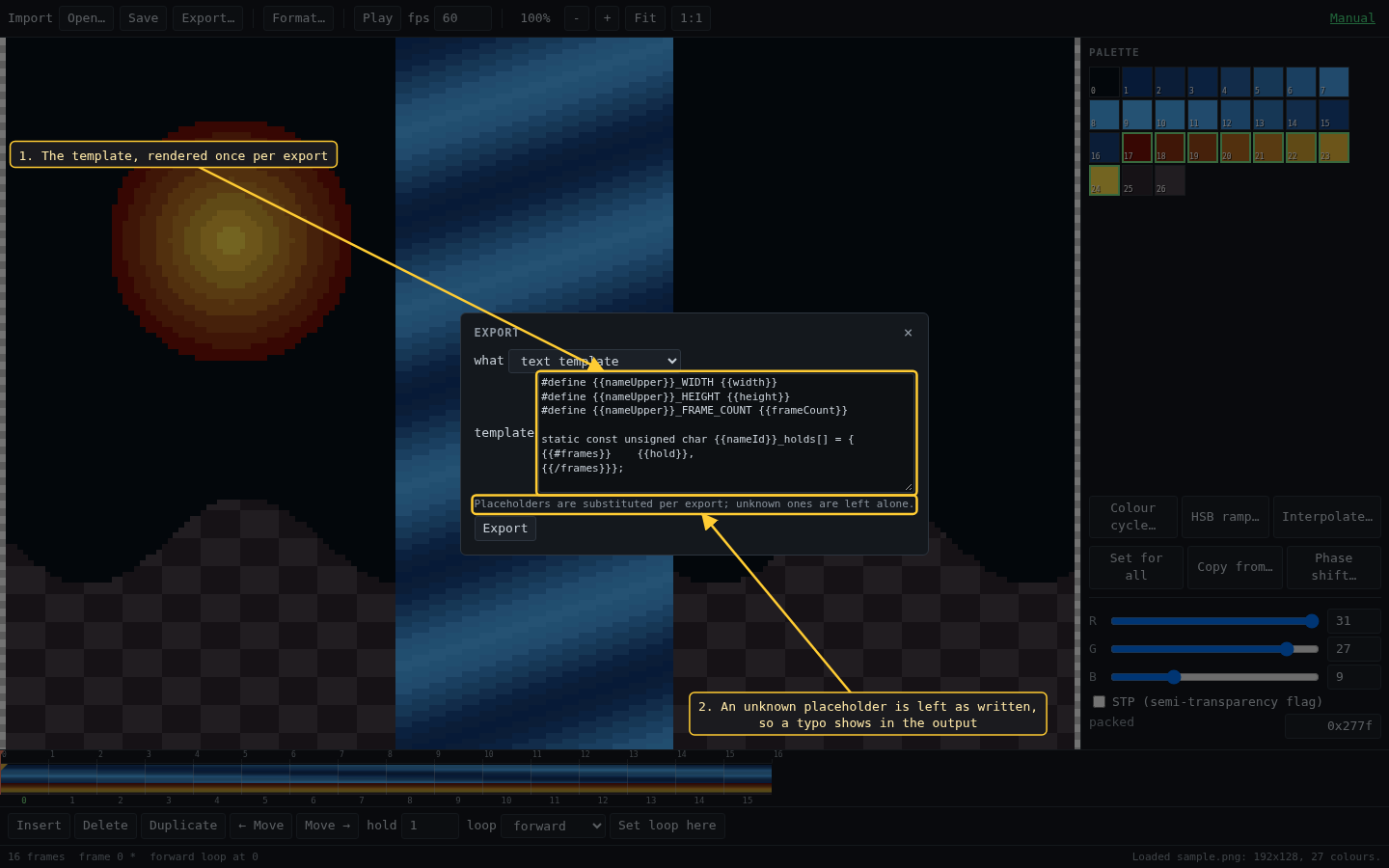This screenshot has width=1389, height=868.
Task: Select palette swatch 12
Action: pos(1236,115)
